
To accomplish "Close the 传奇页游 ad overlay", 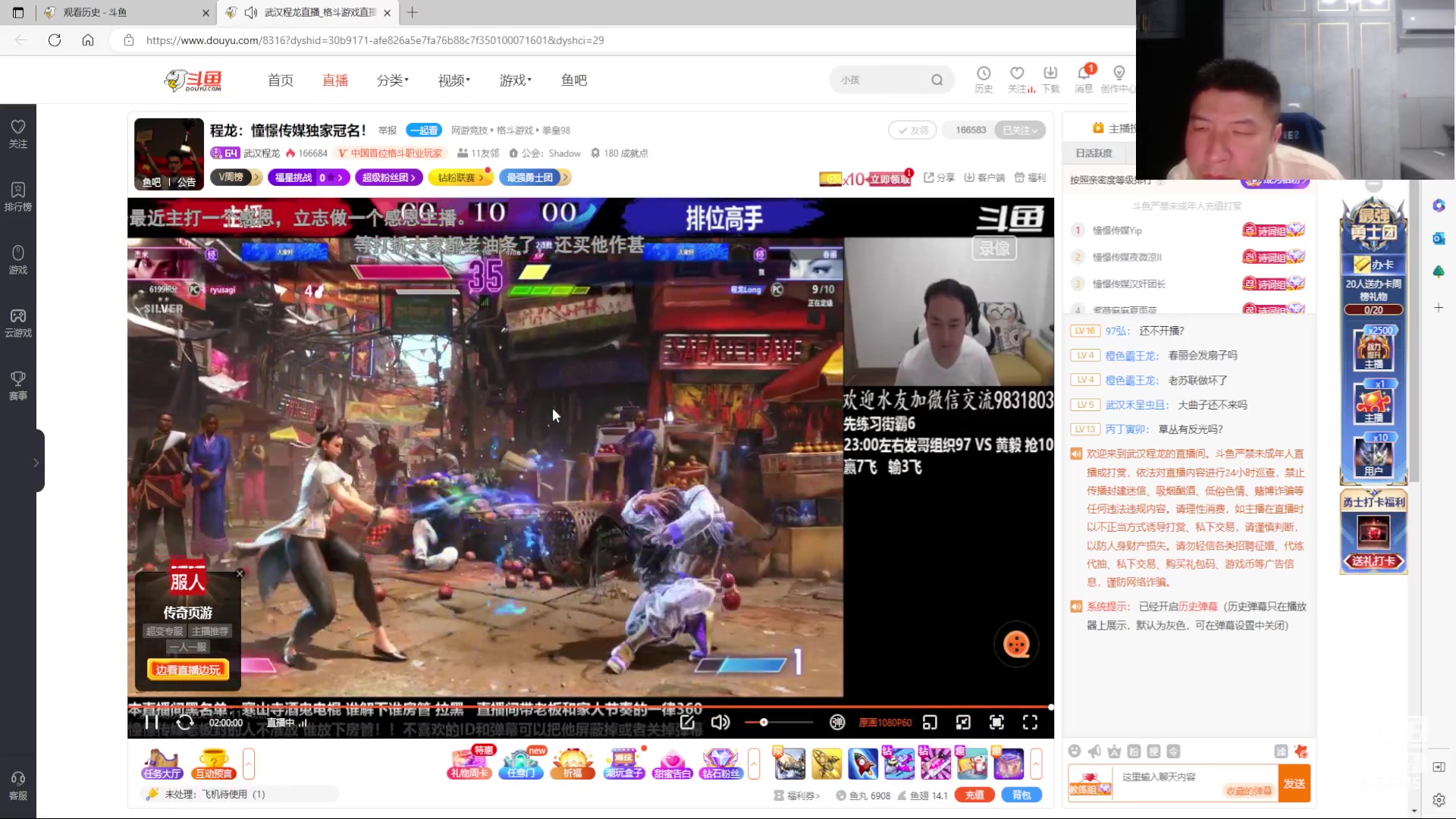I will click(240, 574).
